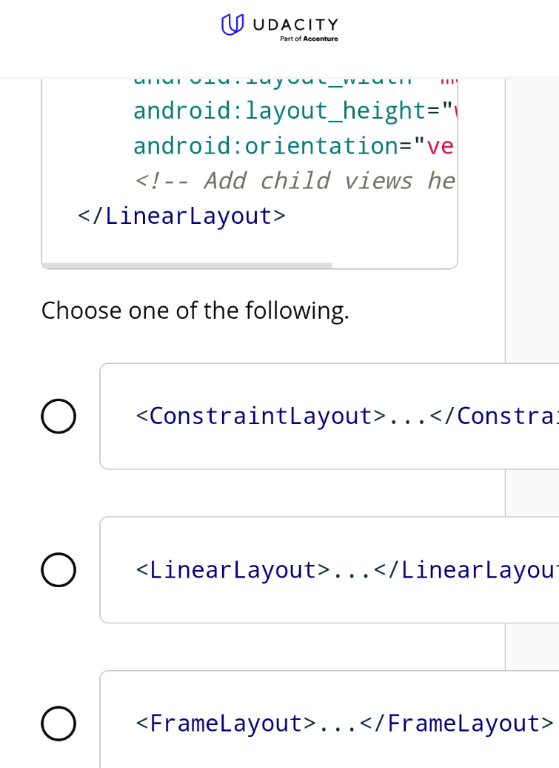The height and width of the screenshot is (768, 559).
Task: Click the </LinearLayout closing text in second option
Action: coord(465,570)
